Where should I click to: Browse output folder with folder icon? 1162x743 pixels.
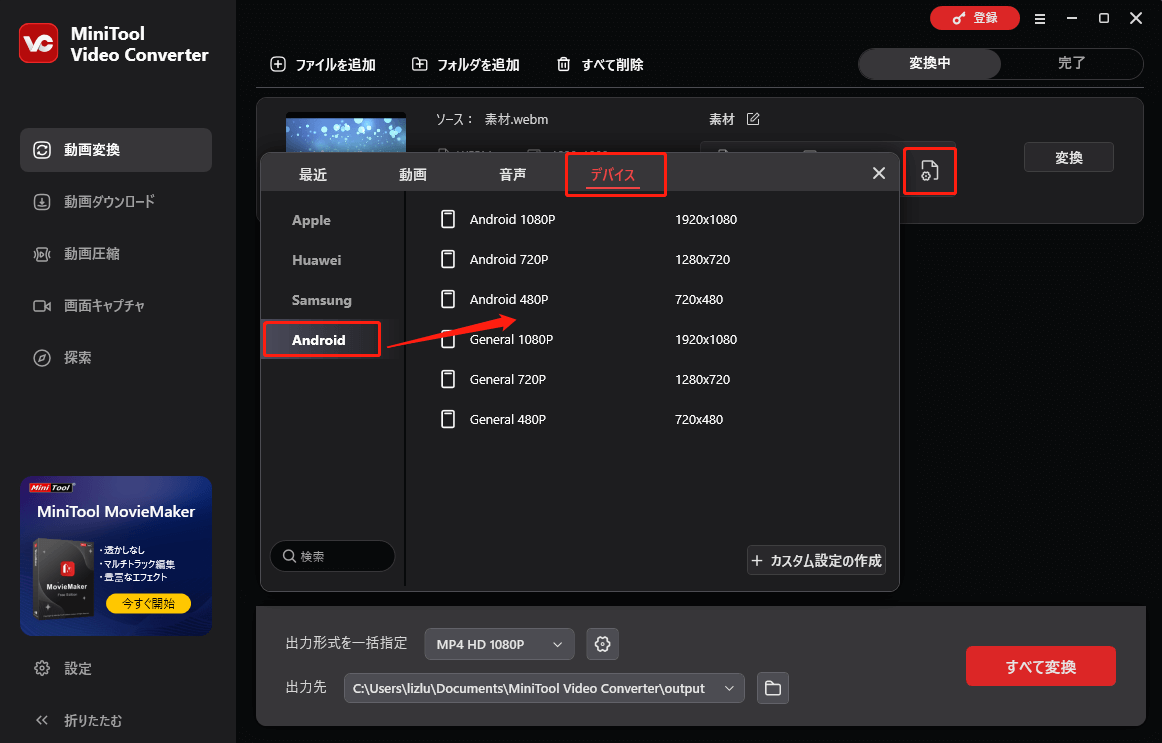pos(773,688)
